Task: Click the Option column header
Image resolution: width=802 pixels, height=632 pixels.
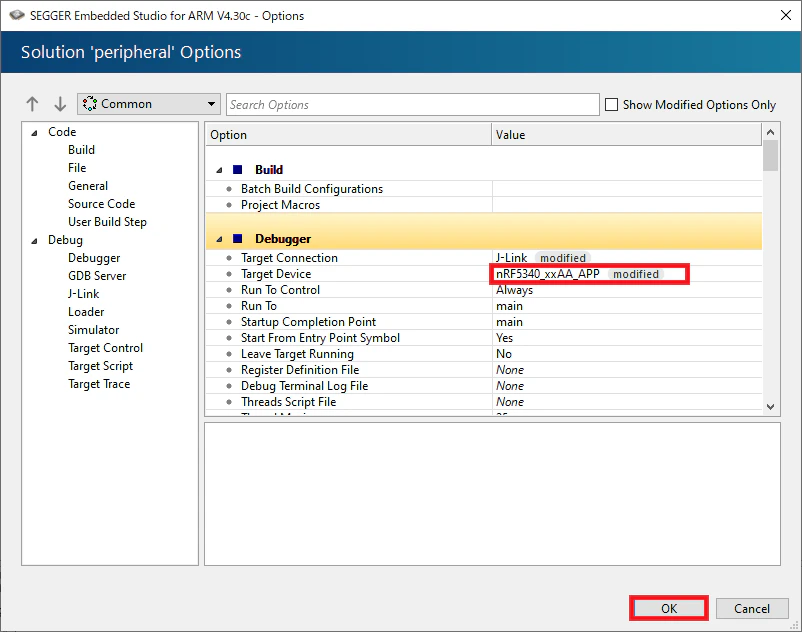Action: click(349, 134)
